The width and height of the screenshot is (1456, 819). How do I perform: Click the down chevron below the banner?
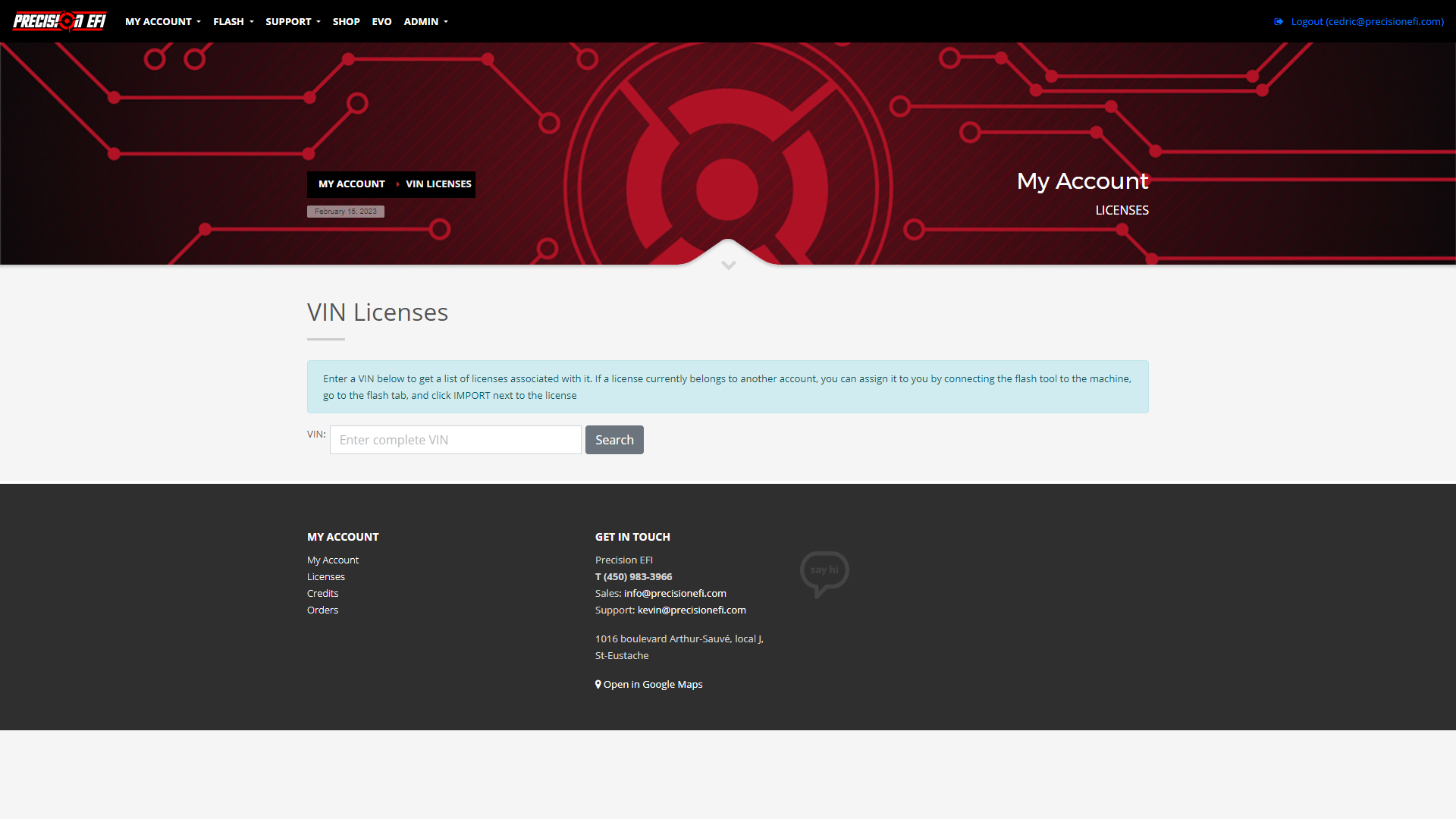[728, 265]
